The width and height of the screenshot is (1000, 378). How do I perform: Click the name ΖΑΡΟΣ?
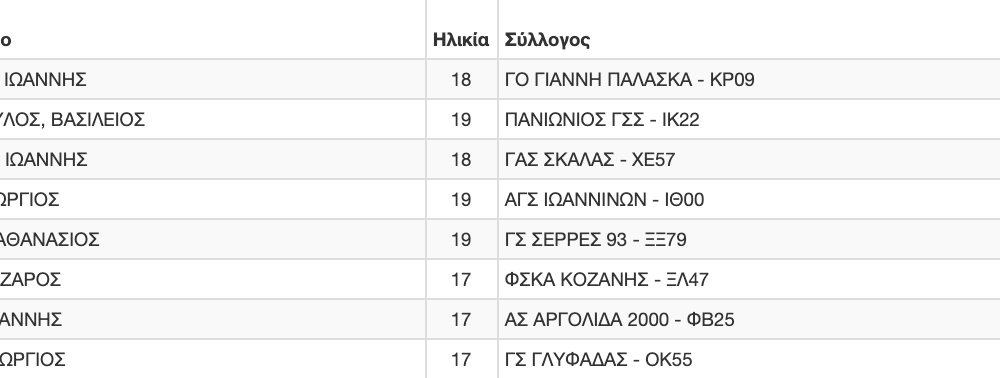tap(31, 279)
